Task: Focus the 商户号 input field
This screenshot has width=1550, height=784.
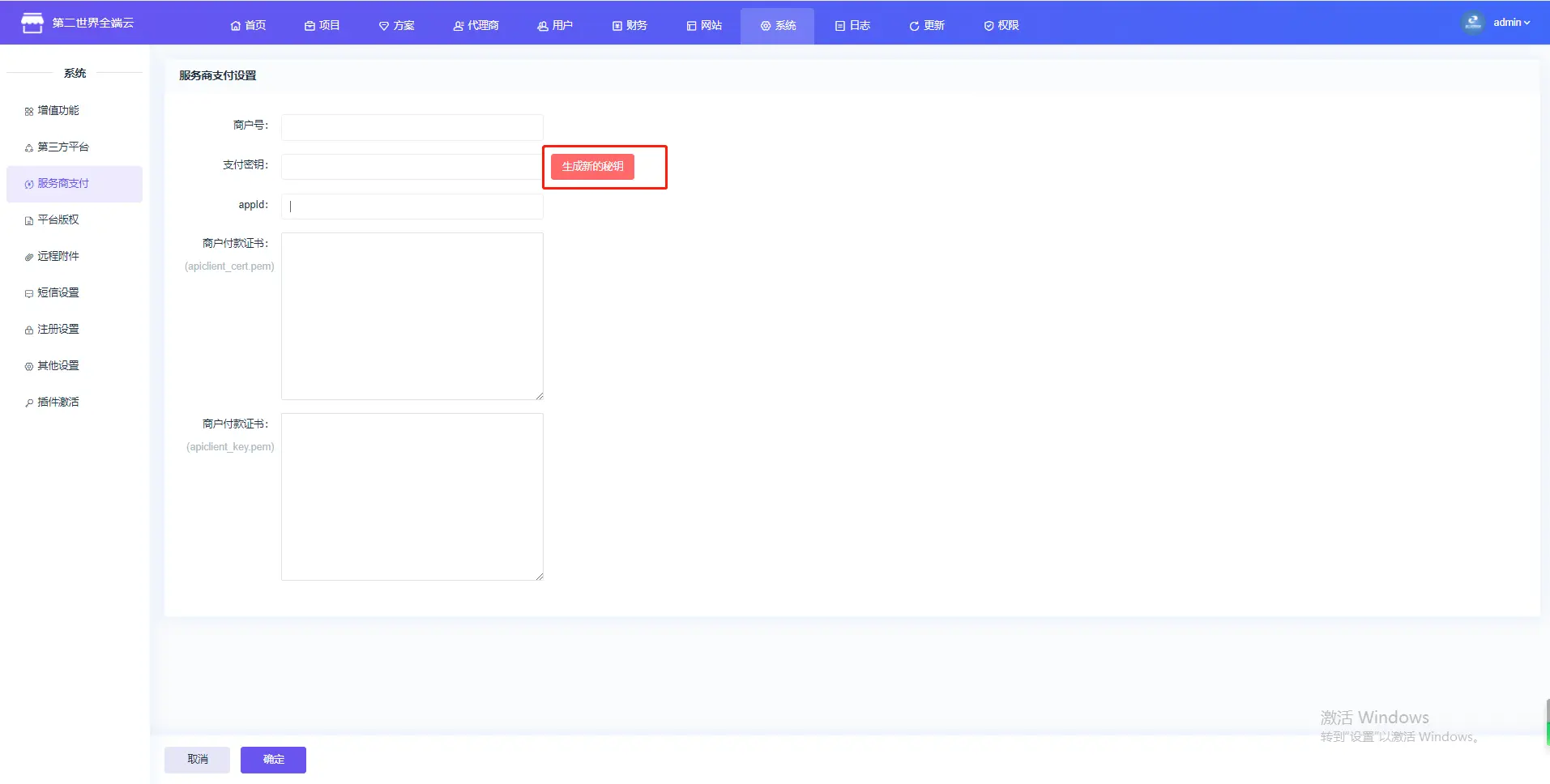Action: pyautogui.click(x=412, y=127)
